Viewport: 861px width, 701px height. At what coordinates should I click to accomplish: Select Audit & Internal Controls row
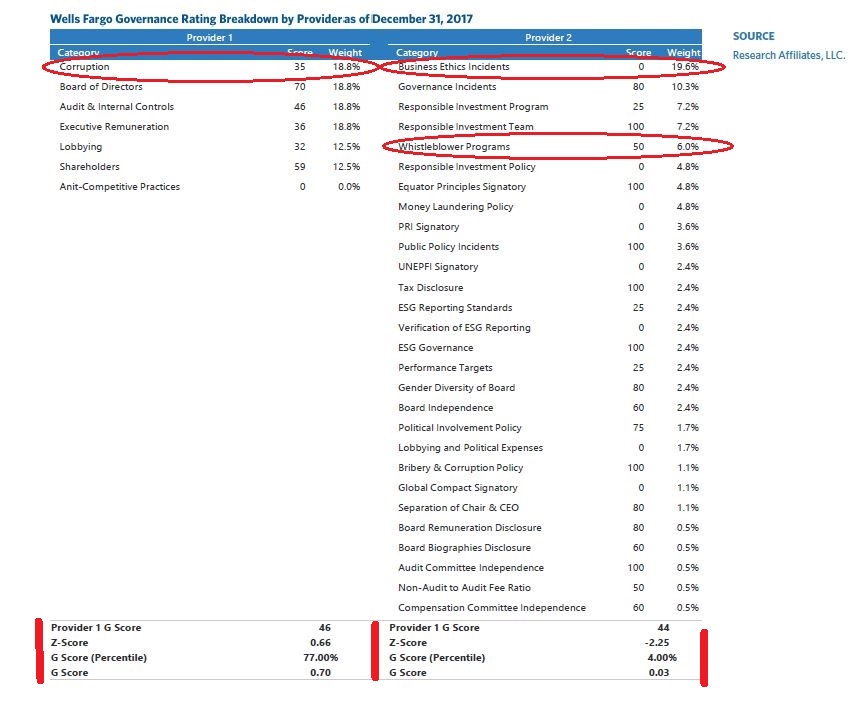coord(211,107)
